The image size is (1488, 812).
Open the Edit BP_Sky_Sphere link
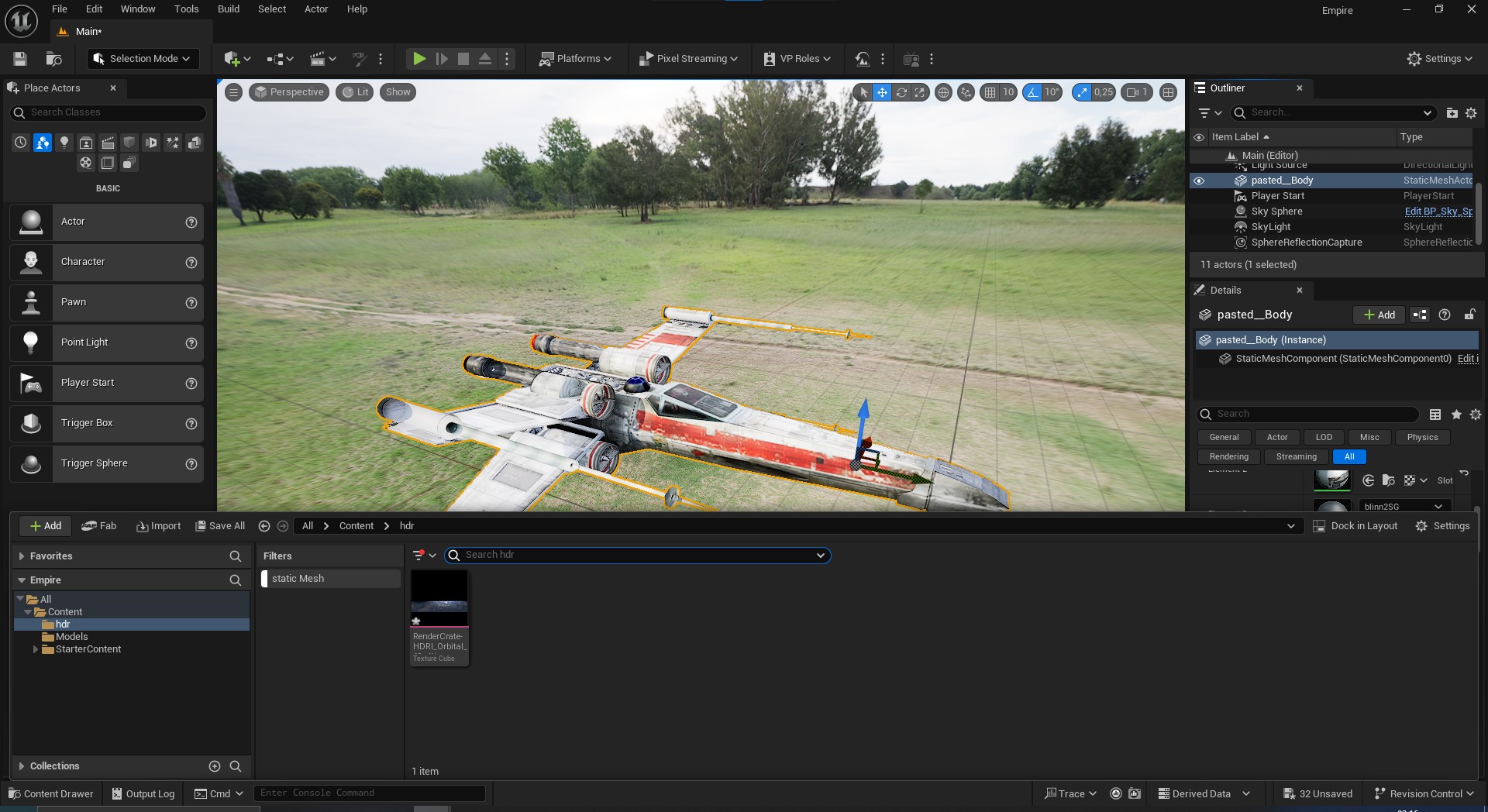(1438, 212)
